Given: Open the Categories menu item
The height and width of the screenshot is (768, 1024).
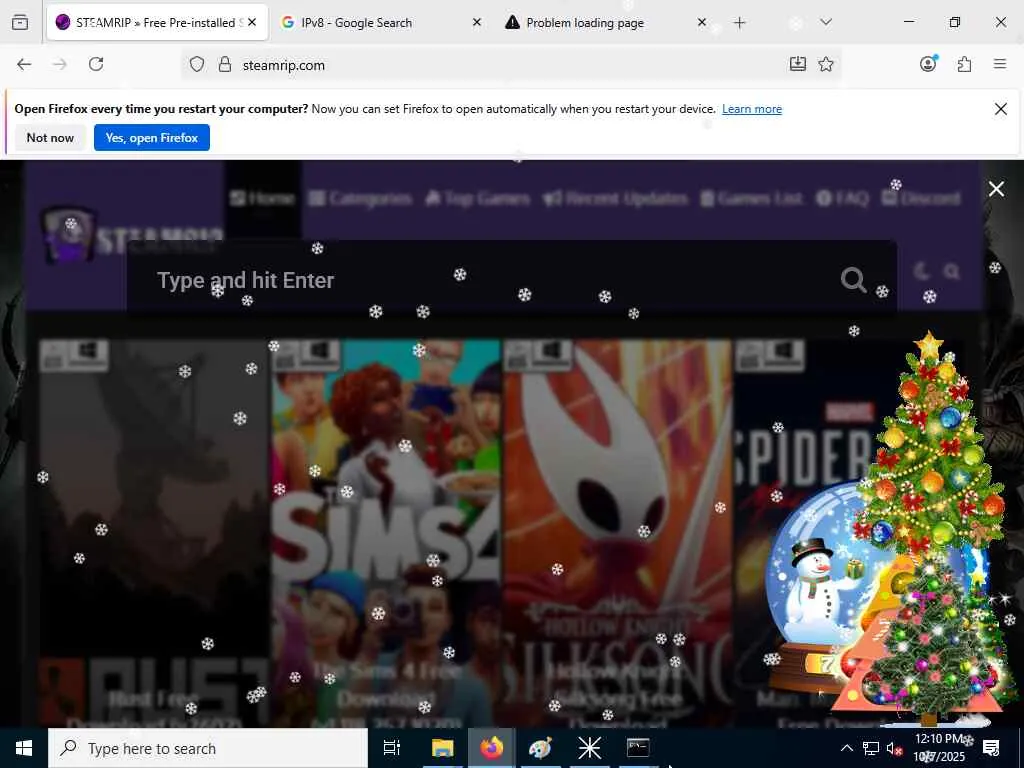Looking at the screenshot, I should [360, 198].
